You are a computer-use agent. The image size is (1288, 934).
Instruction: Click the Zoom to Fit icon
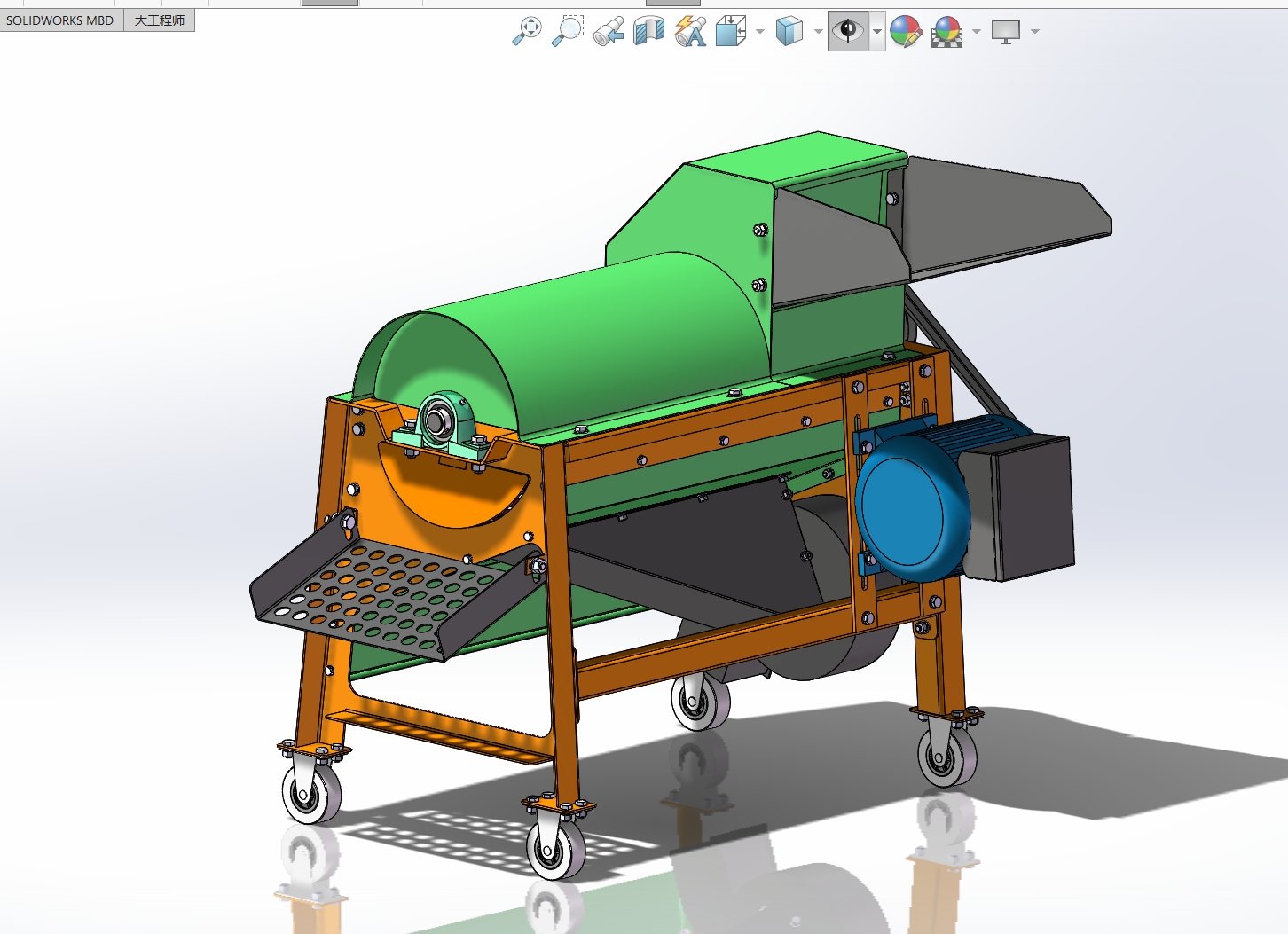527,31
